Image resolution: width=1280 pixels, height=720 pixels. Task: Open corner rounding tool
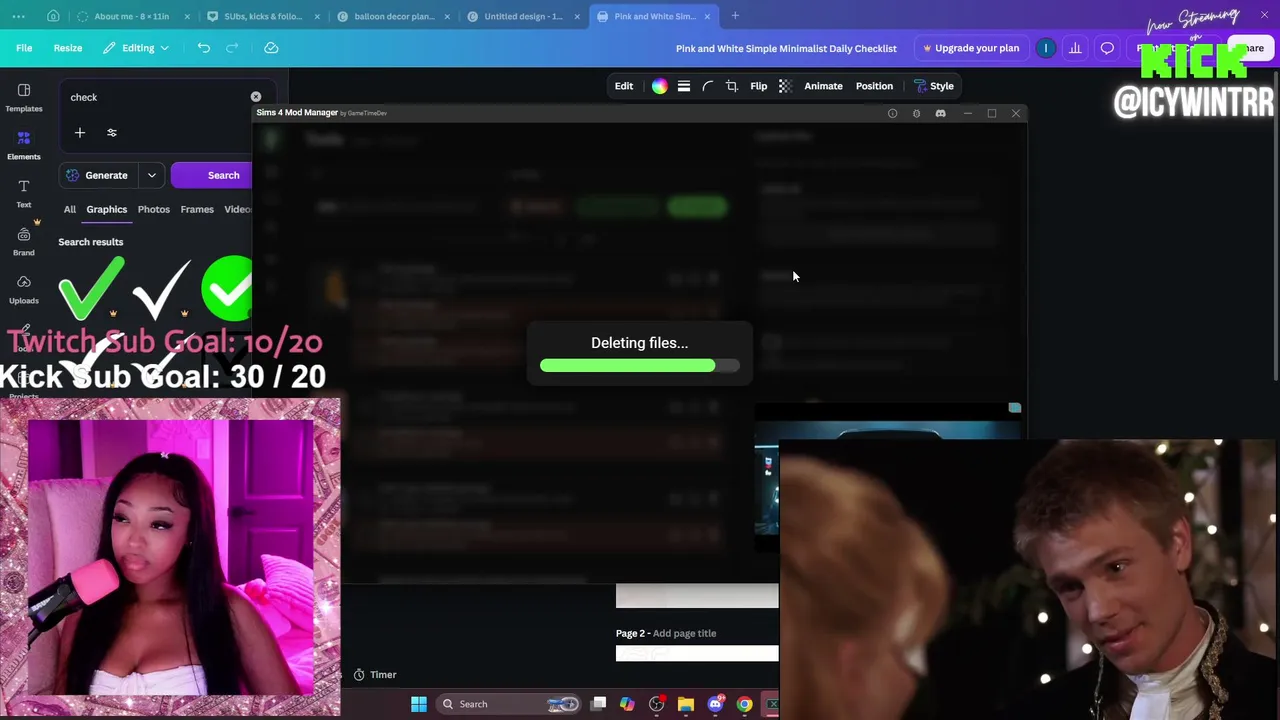point(708,86)
